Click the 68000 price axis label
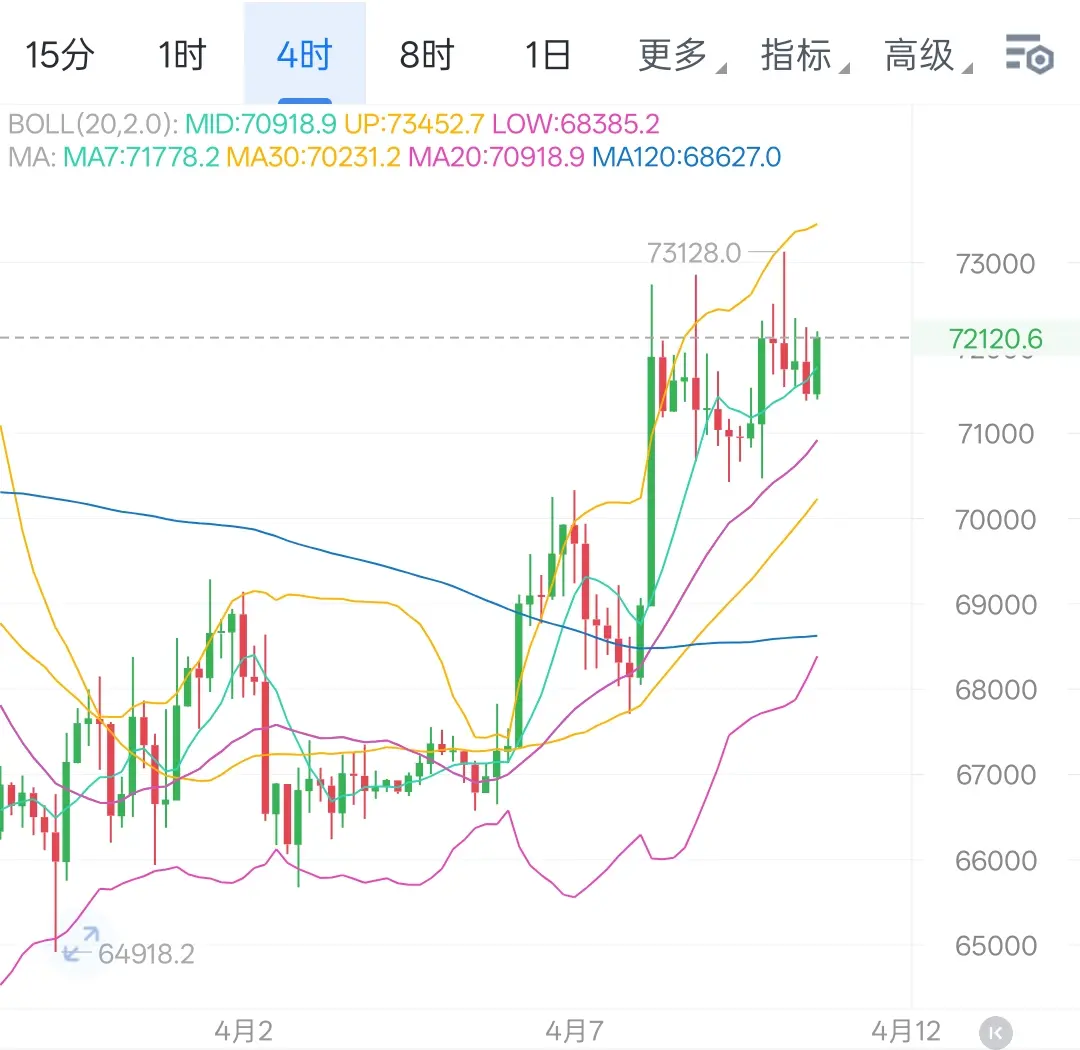This screenshot has width=1080, height=1050. tap(995, 690)
